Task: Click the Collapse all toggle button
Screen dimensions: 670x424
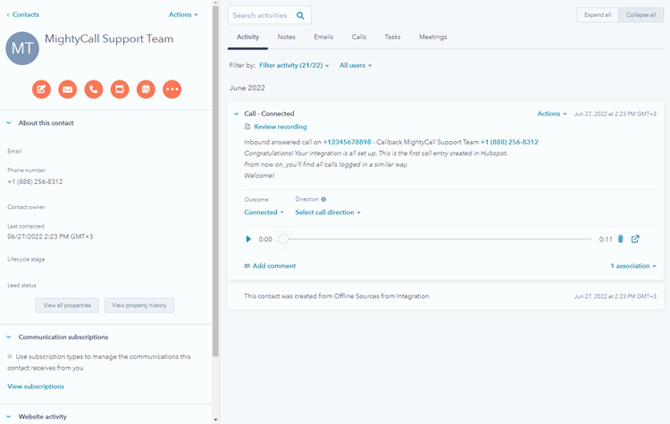Action: [x=639, y=15]
